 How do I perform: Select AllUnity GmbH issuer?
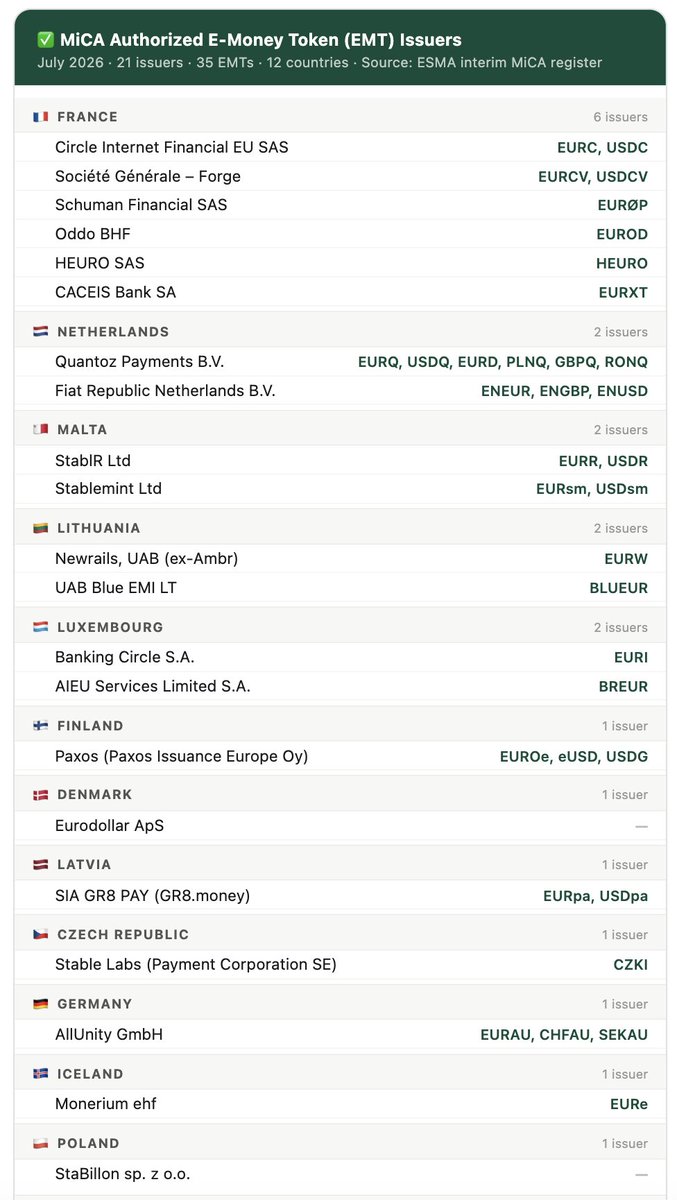point(109,1034)
